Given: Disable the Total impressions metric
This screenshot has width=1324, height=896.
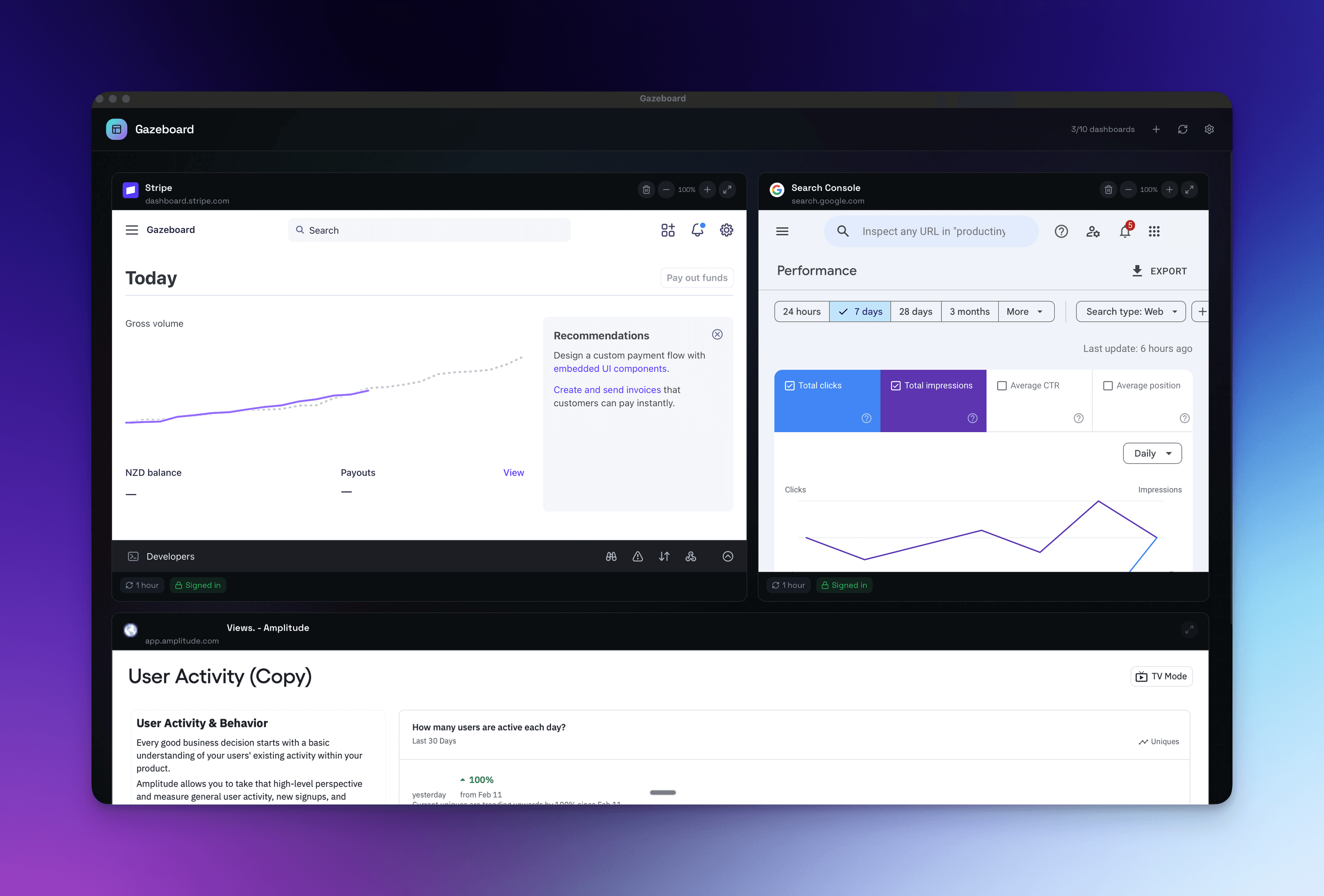Looking at the screenshot, I should click(895, 385).
